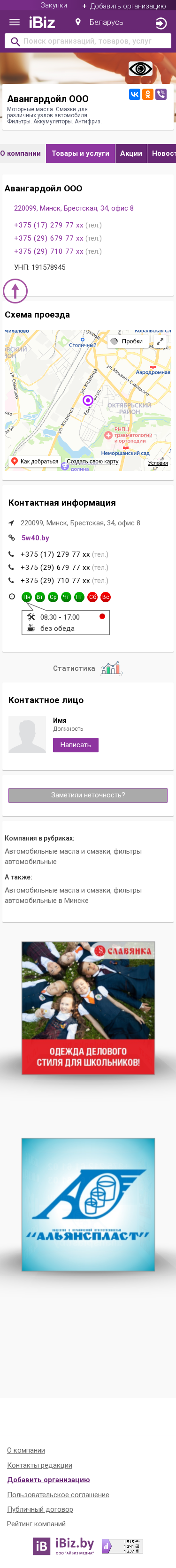This screenshot has width=176, height=1568.
Task: Share via the VK icon
Action: tap(135, 94)
